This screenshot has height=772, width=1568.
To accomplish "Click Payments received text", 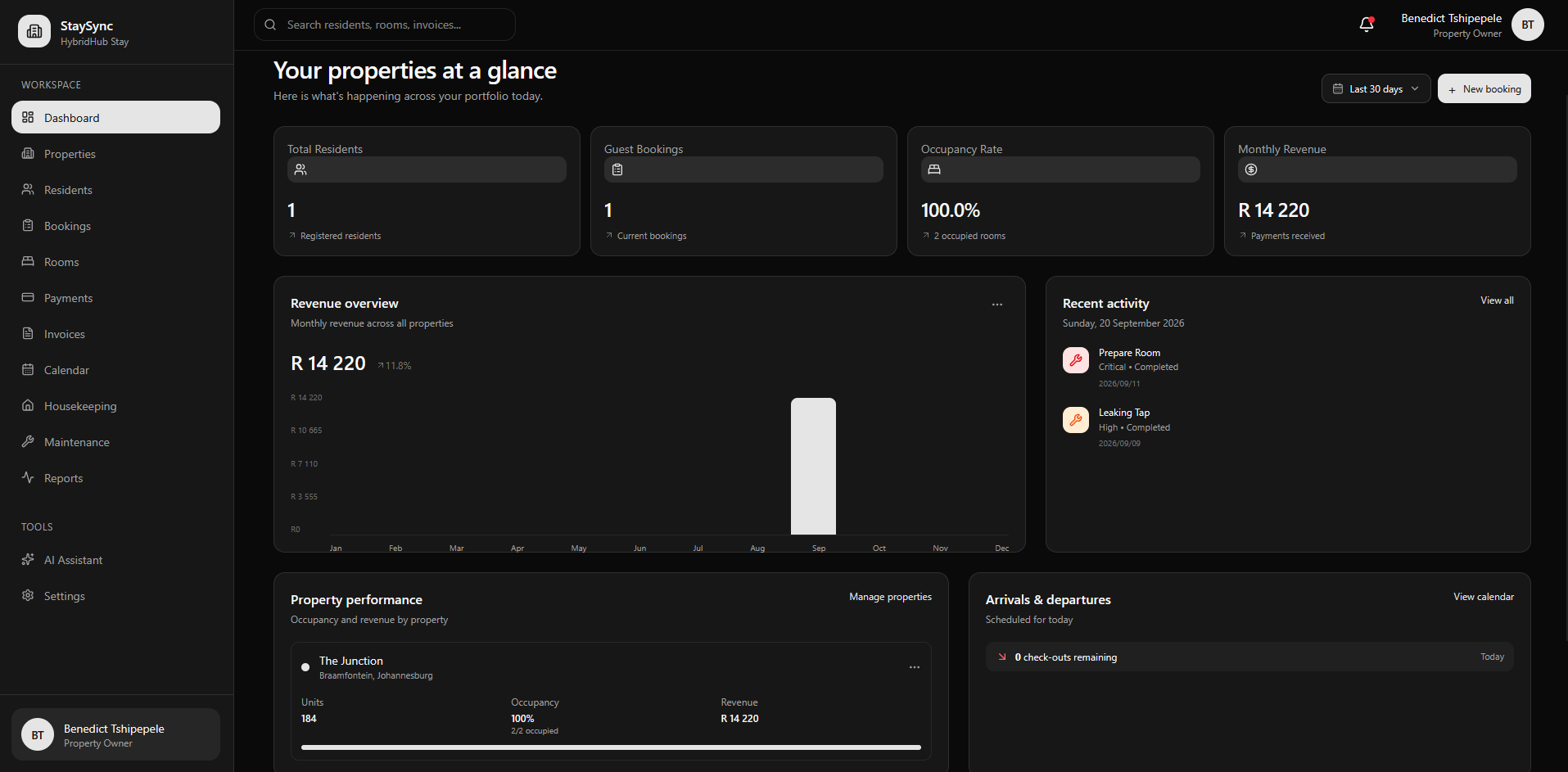I will 1288,236.
